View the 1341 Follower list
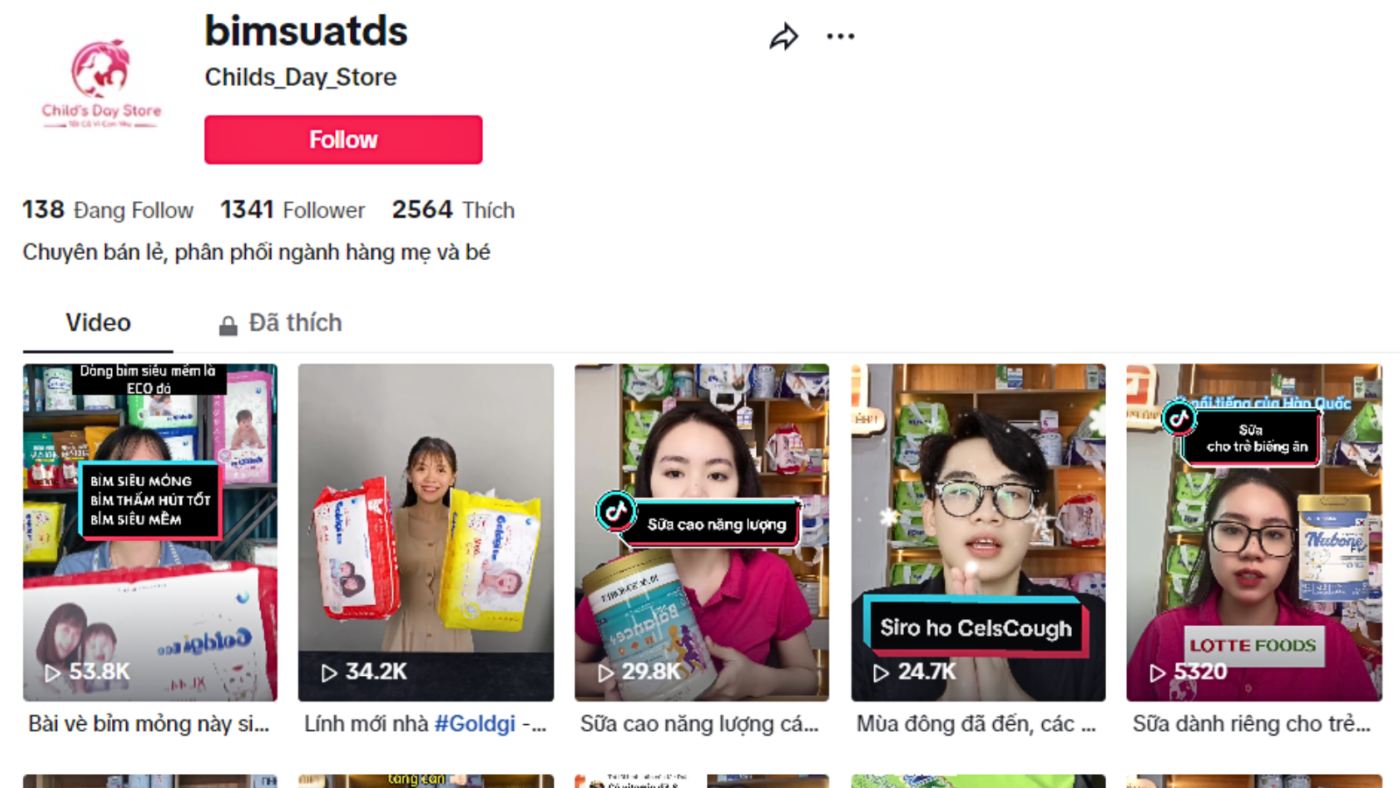The height and width of the screenshot is (788, 1400). click(x=293, y=210)
